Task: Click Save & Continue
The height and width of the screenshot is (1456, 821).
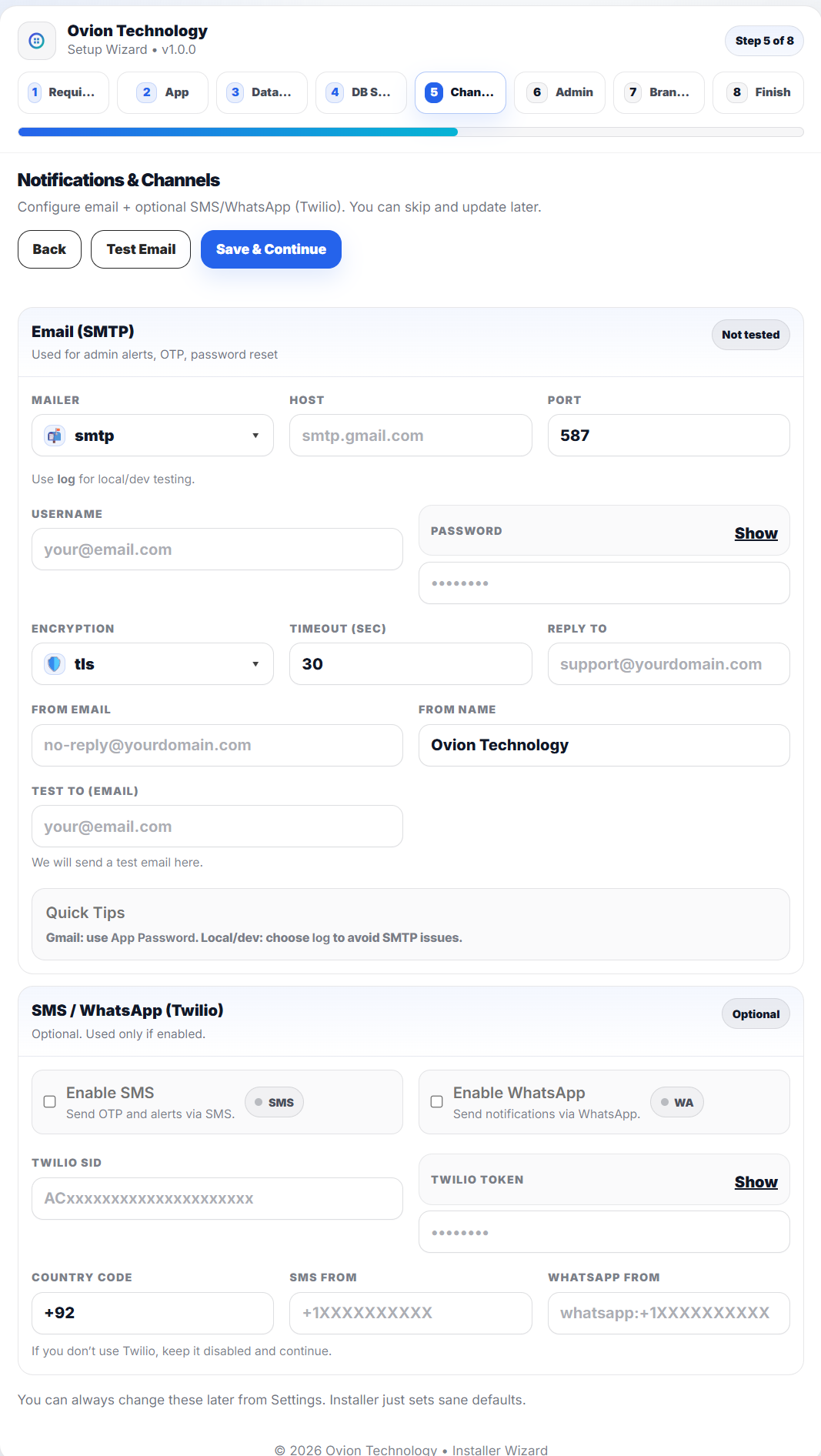Action: pyautogui.click(x=271, y=249)
